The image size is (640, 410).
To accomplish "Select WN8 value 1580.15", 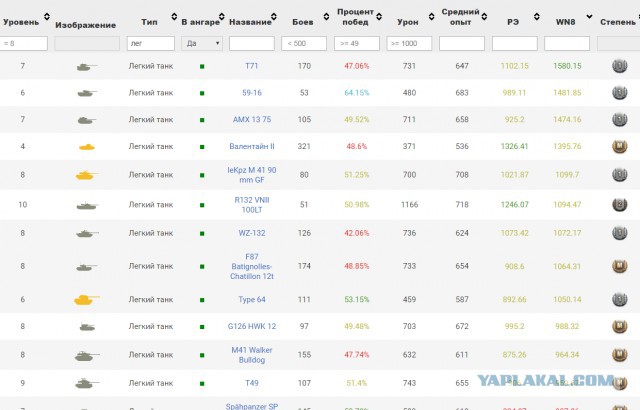I will tap(567, 66).
